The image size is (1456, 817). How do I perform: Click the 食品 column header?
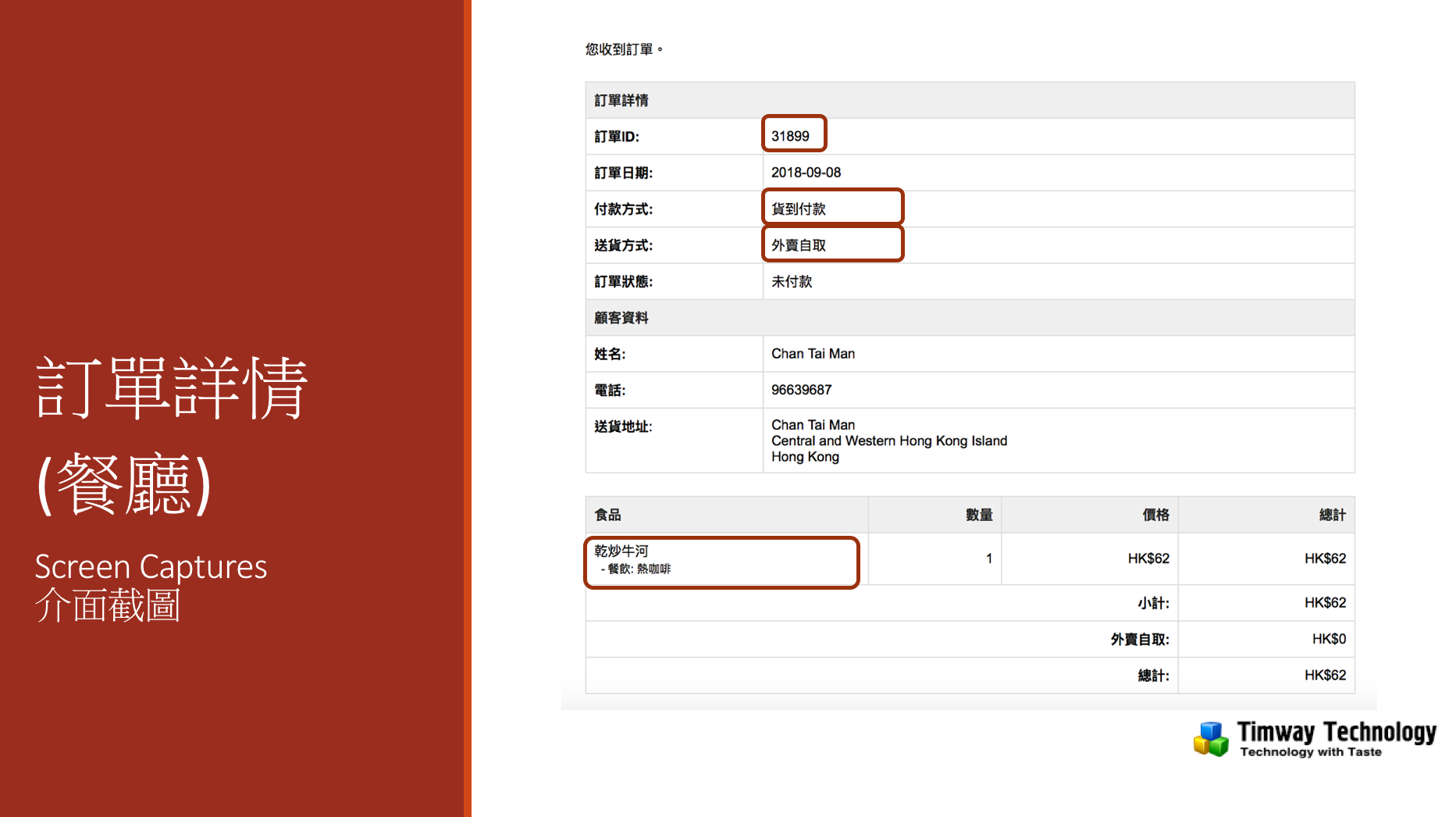(607, 515)
